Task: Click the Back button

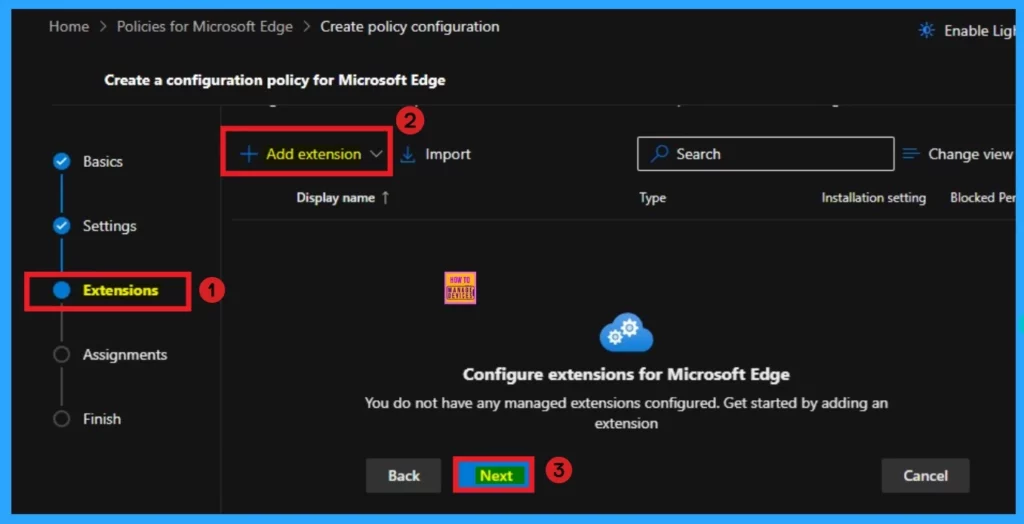Action: [x=404, y=476]
